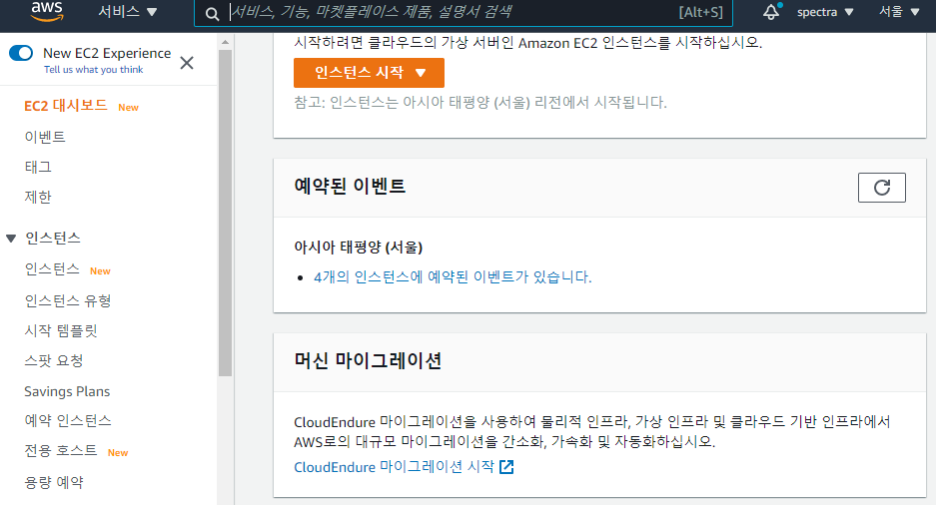Viewport: 936px width, 505px height.
Task: Open the 서울 region dropdown
Action: click(898, 12)
